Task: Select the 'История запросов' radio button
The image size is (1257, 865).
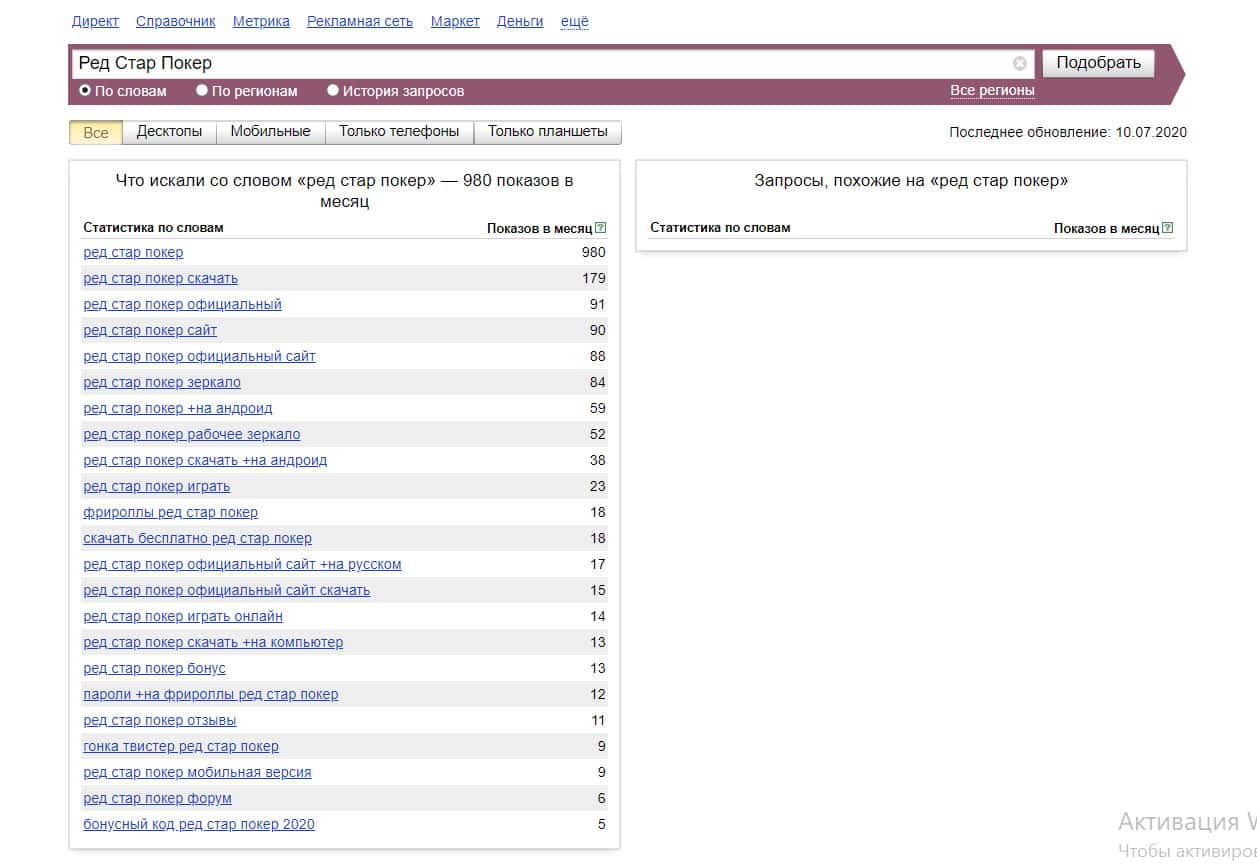Action: (333, 90)
